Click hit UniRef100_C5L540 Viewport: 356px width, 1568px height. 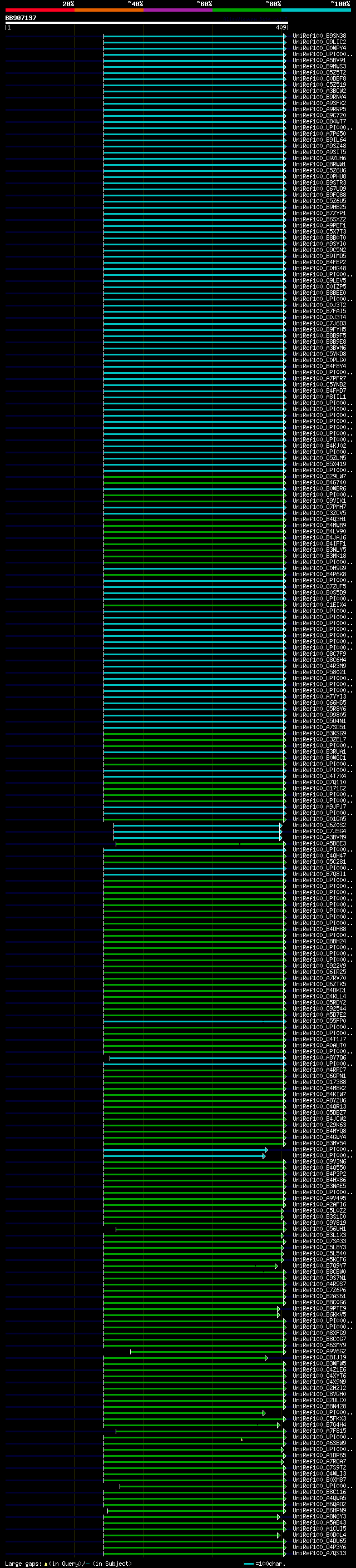319,1253
